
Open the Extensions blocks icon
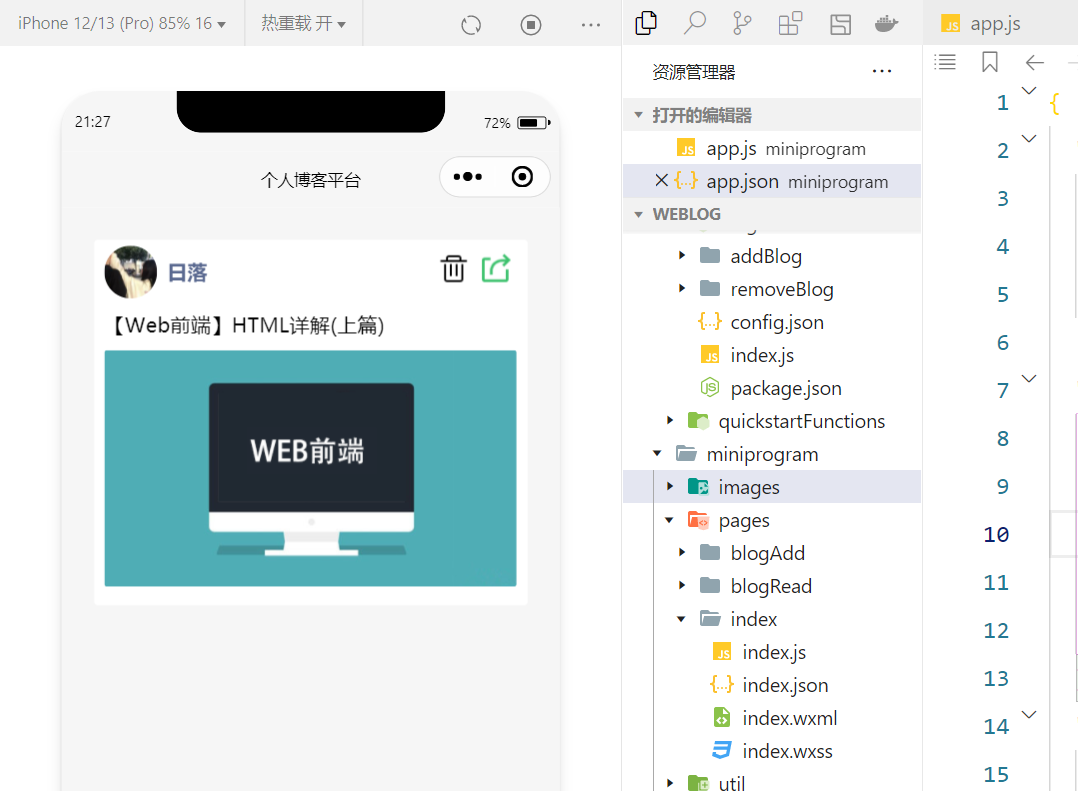pyautogui.click(x=790, y=24)
